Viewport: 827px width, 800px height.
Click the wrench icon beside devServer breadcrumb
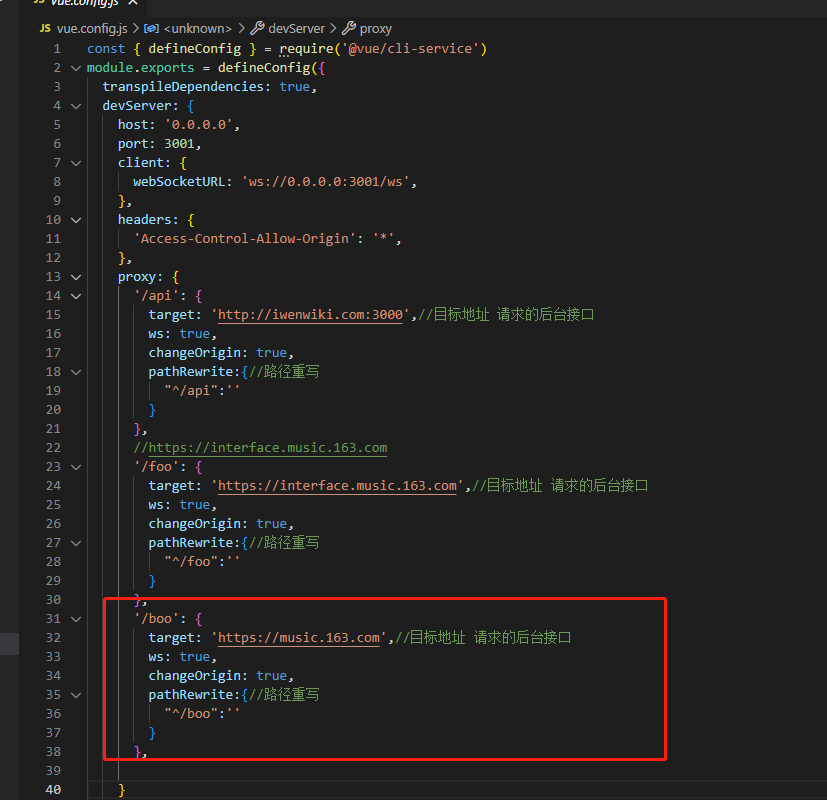coord(257,28)
